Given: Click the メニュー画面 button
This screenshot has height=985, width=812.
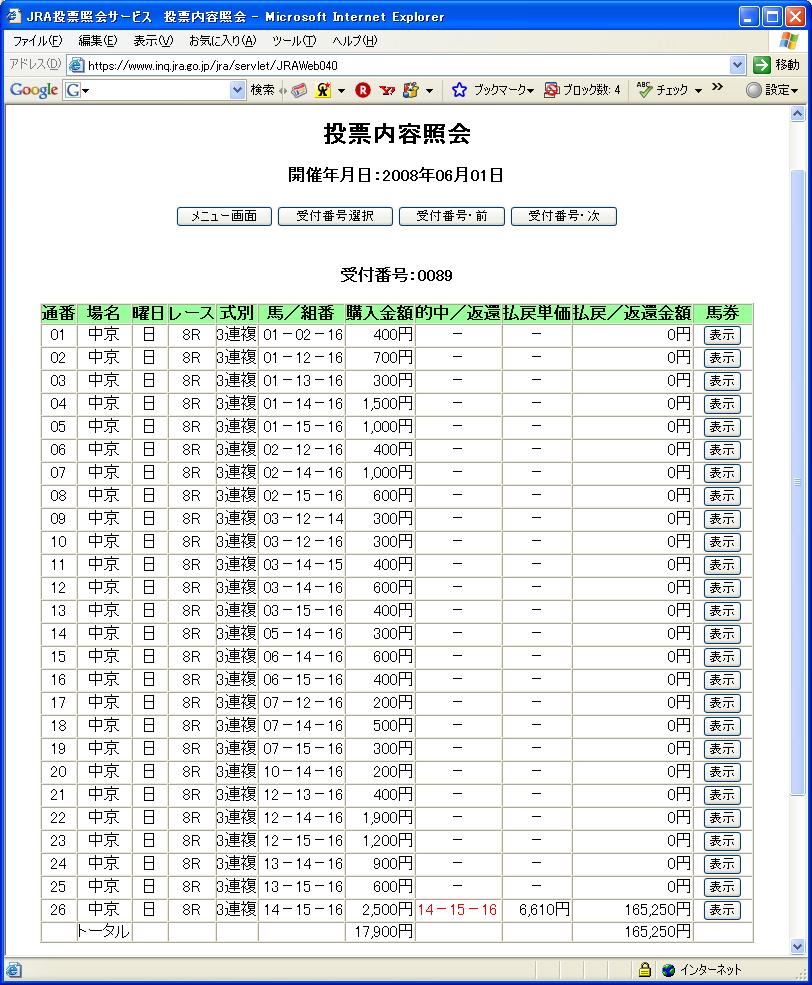Looking at the screenshot, I should [224, 216].
